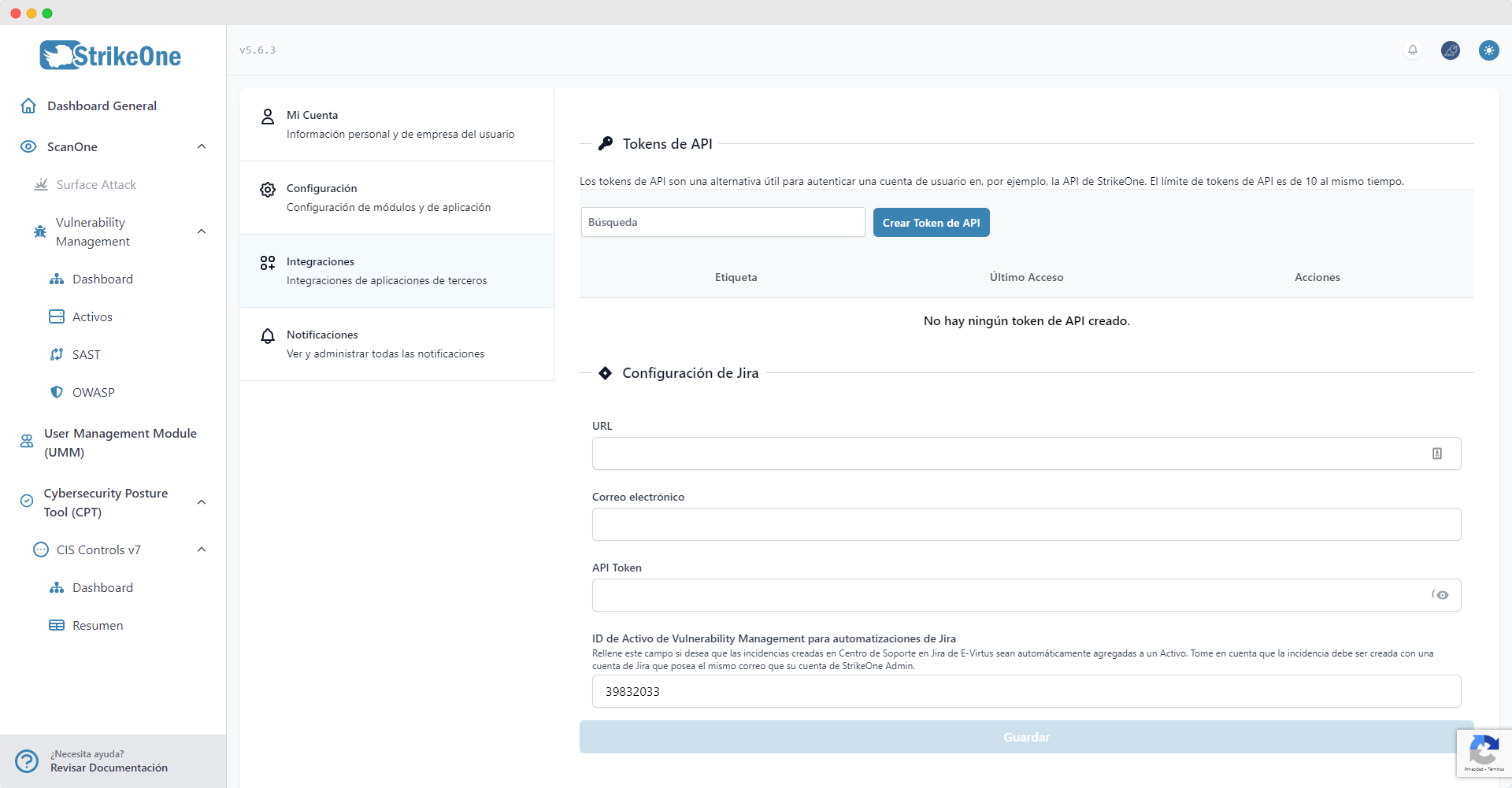Click the Surface Attack chart icon
This screenshot has width=1512, height=788.
pos(41,184)
